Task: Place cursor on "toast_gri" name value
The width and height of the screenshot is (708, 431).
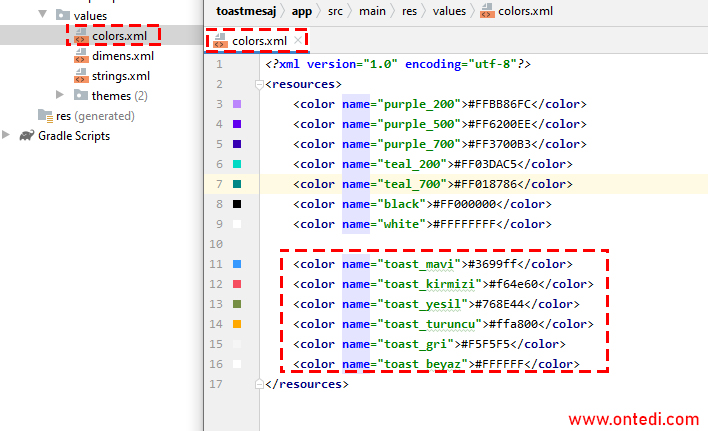Action: 415,345
